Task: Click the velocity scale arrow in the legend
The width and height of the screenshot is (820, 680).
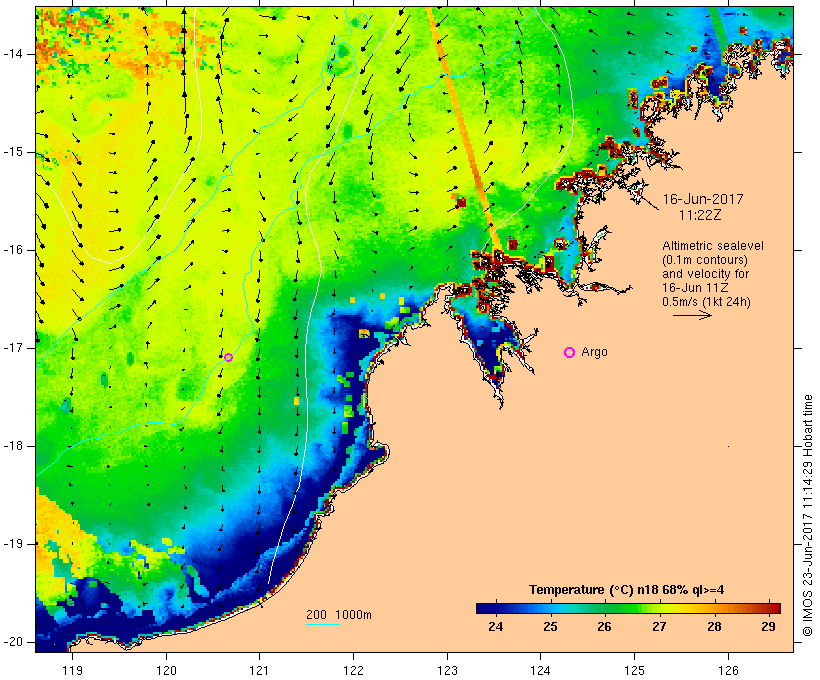Action: 692,315
